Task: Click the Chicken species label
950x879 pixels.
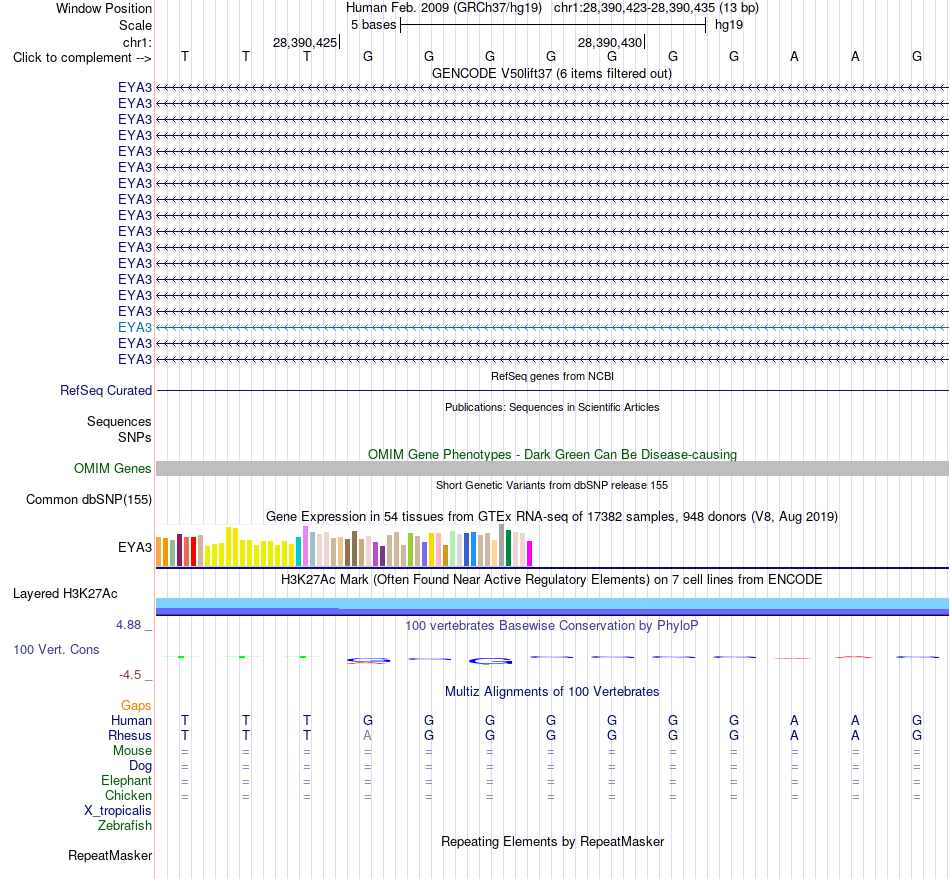Action: point(128,795)
